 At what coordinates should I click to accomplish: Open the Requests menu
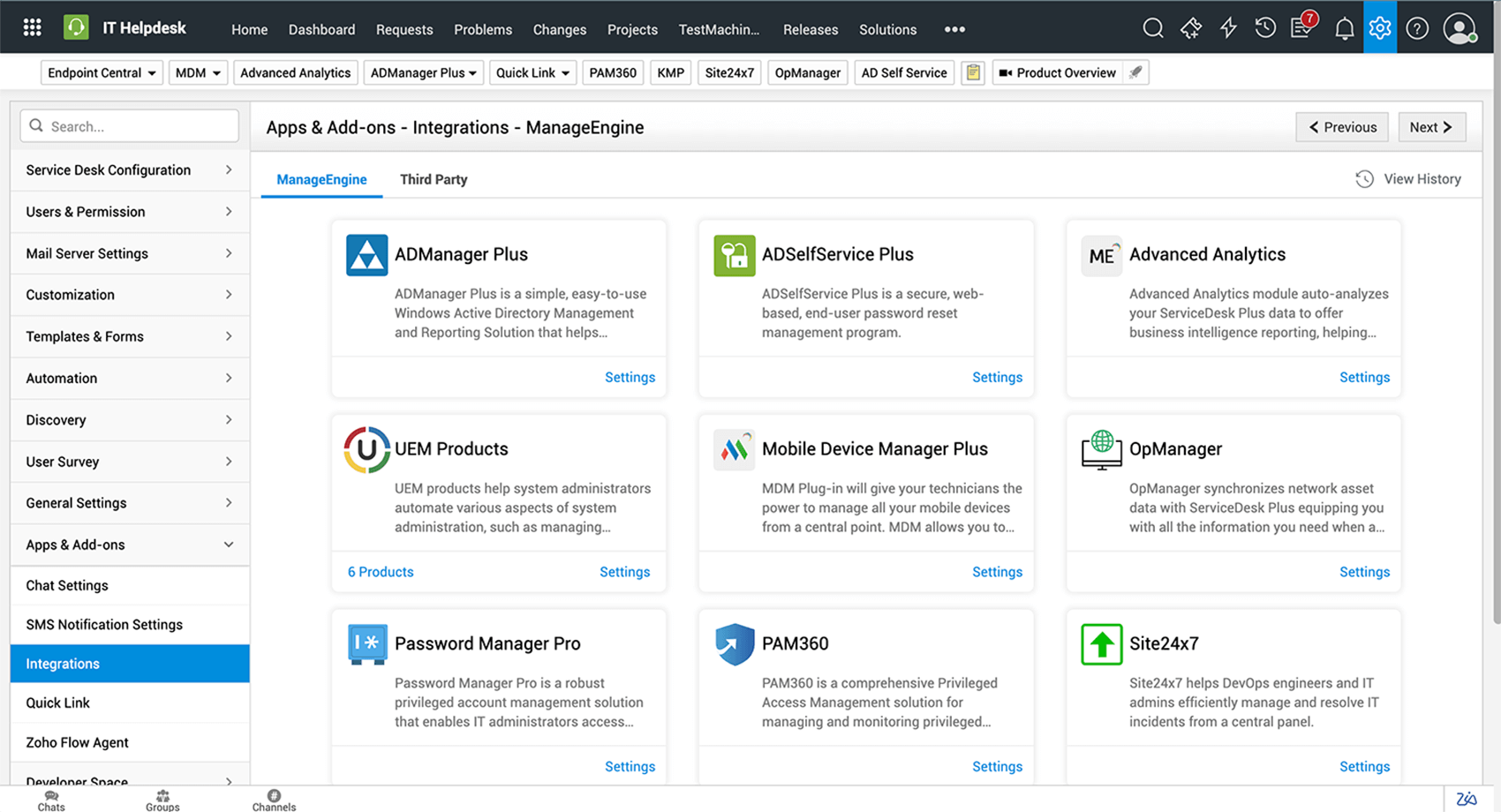[x=404, y=29]
